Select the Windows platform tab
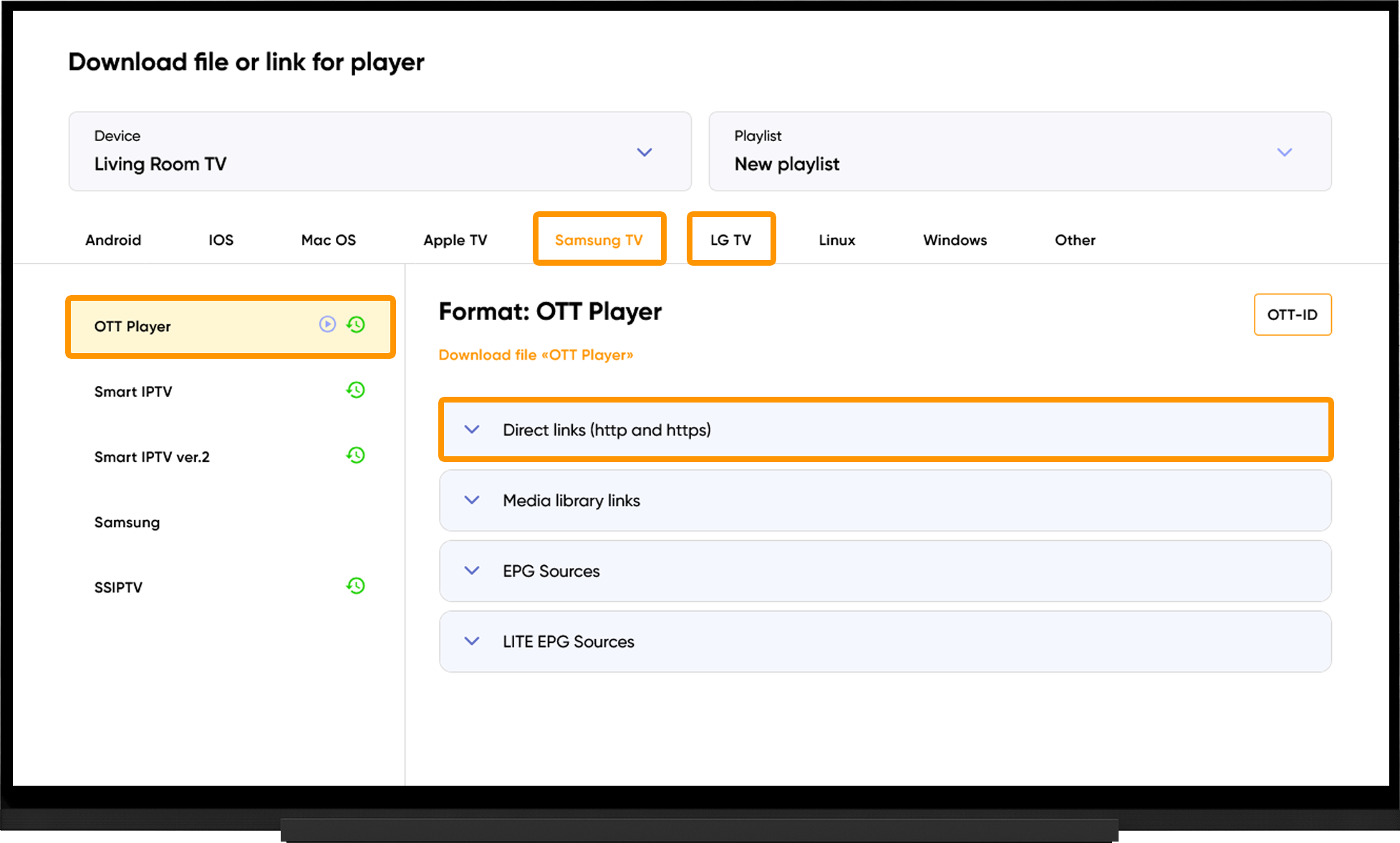 [x=955, y=240]
